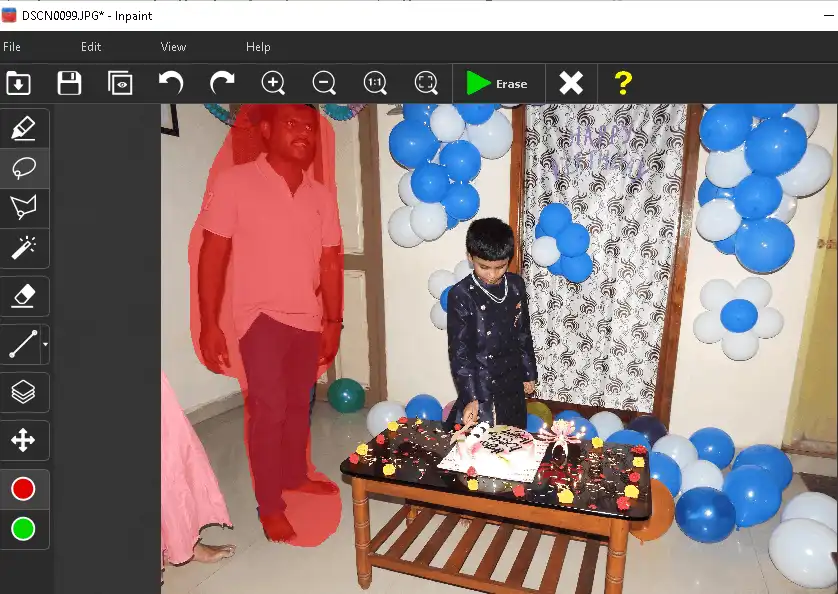The height and width of the screenshot is (594, 838).
Task: Open the Edit menu
Action: coord(91,47)
